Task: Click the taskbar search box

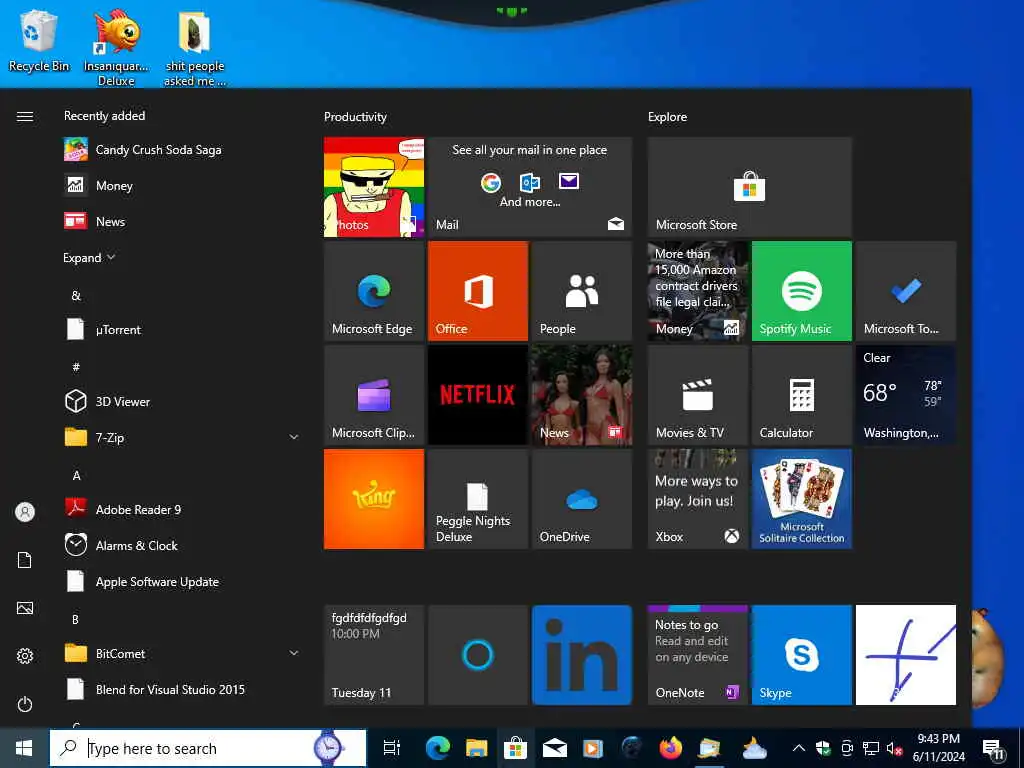Action: 208,748
